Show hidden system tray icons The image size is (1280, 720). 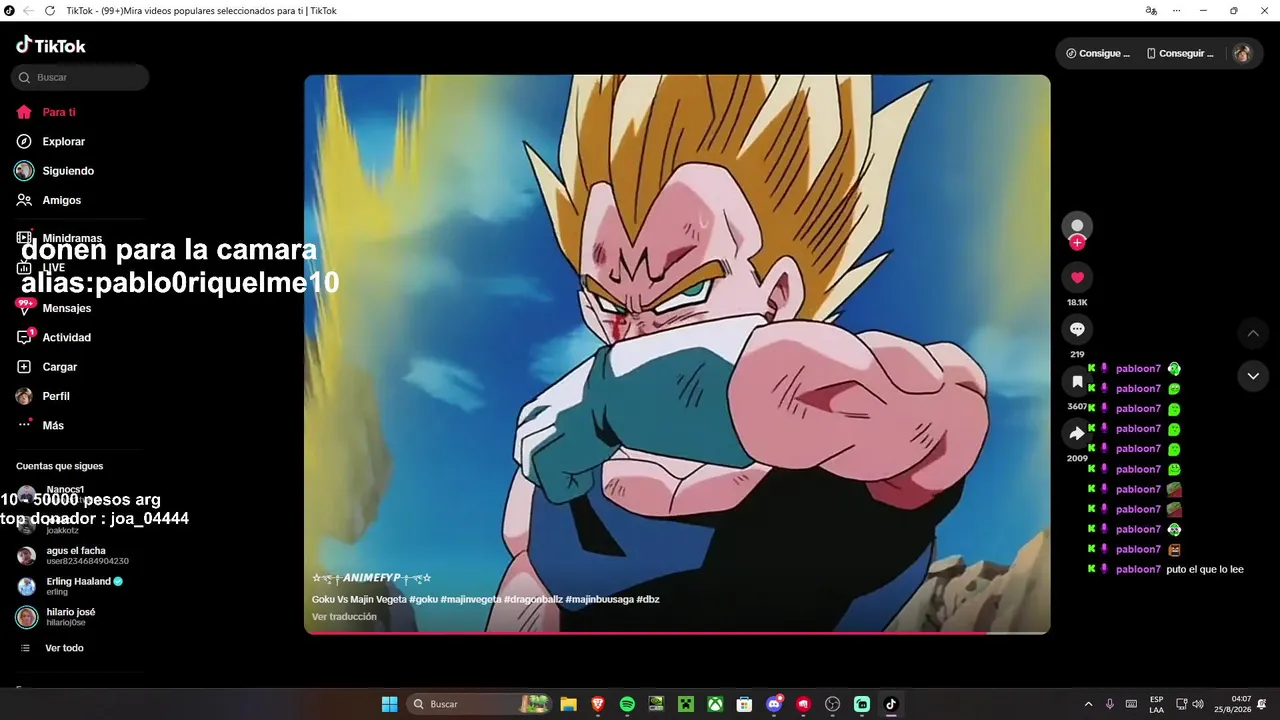pos(1089,704)
